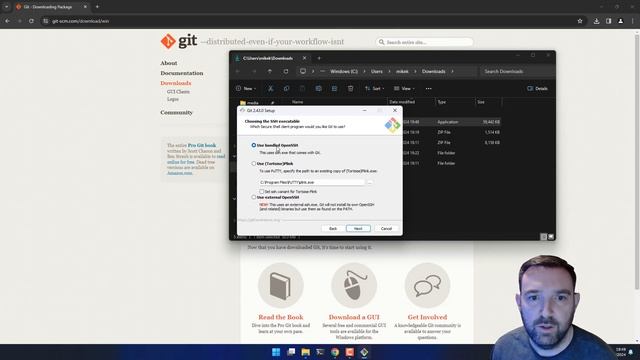Viewport: 640px width, 360px height.
Task: Minimize the Git Setup dialog
Action: pyautogui.click(x=364, y=111)
